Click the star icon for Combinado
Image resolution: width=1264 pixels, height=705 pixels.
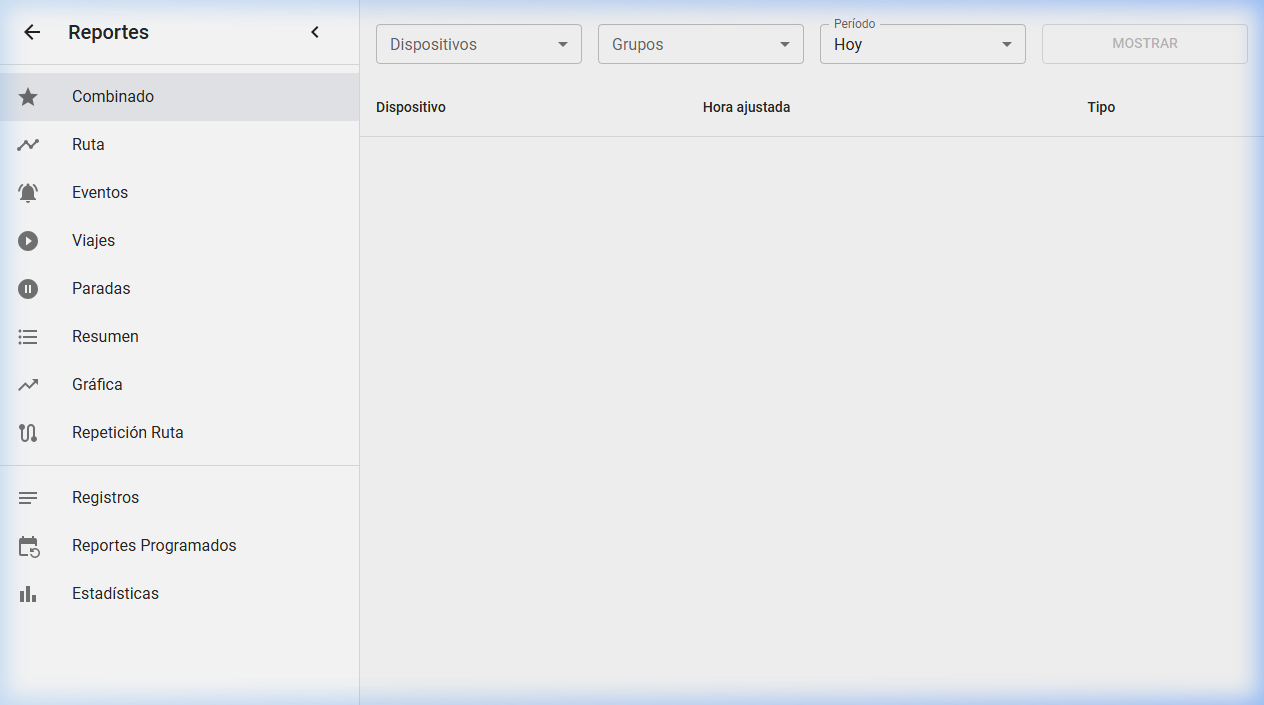pyautogui.click(x=28, y=97)
